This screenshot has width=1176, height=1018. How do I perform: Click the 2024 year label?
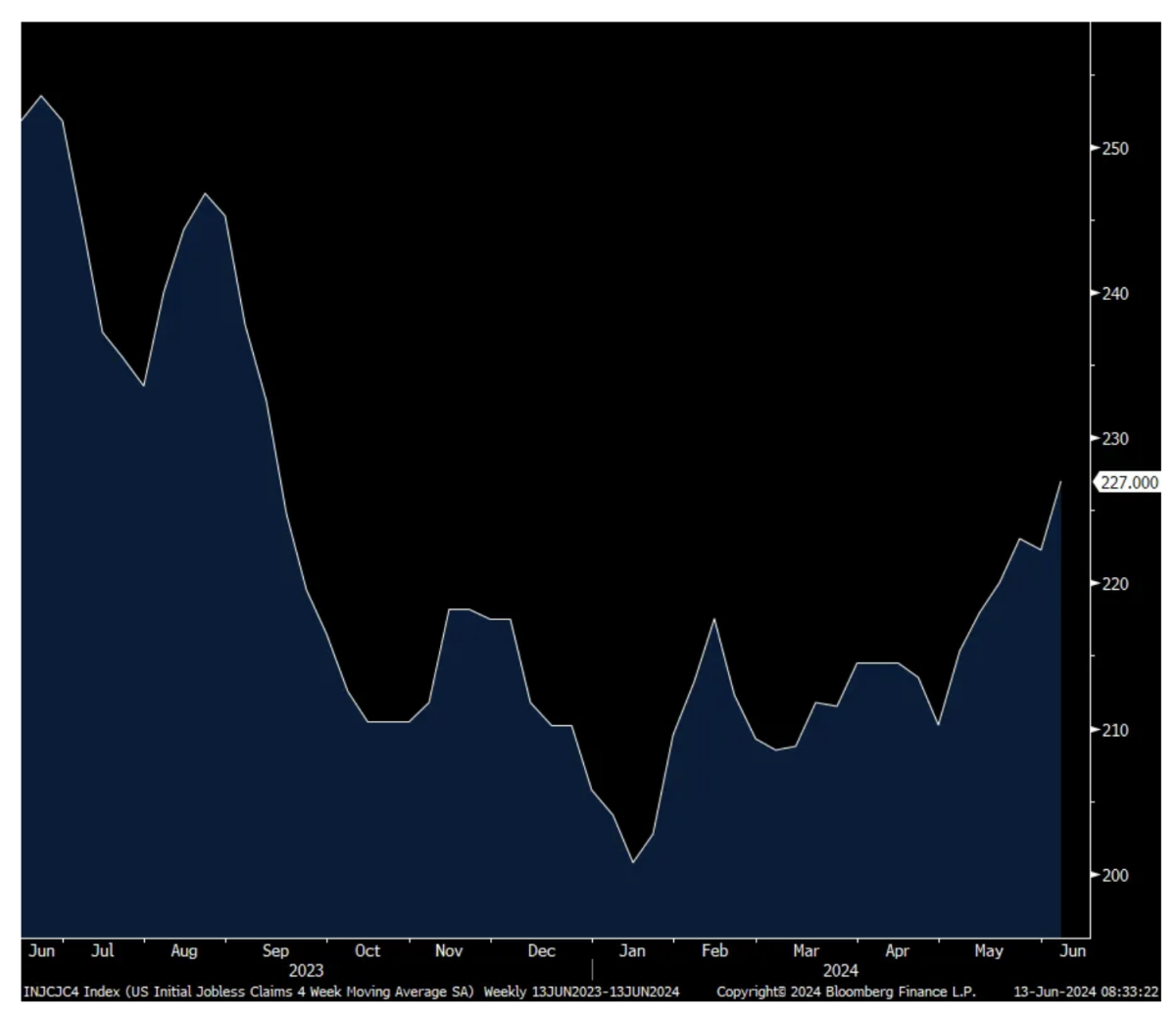tap(841, 971)
